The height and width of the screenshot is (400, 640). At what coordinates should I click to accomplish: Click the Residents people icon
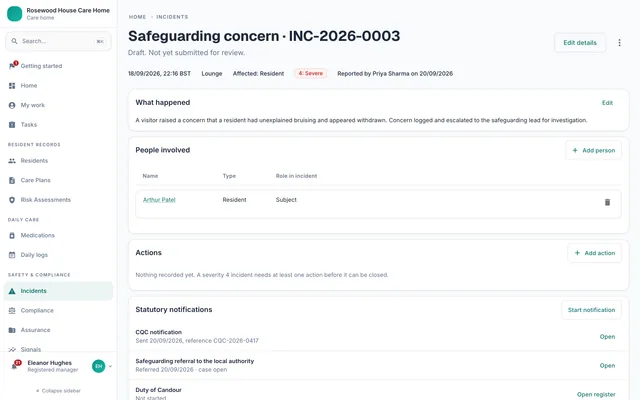pyautogui.click(x=12, y=161)
